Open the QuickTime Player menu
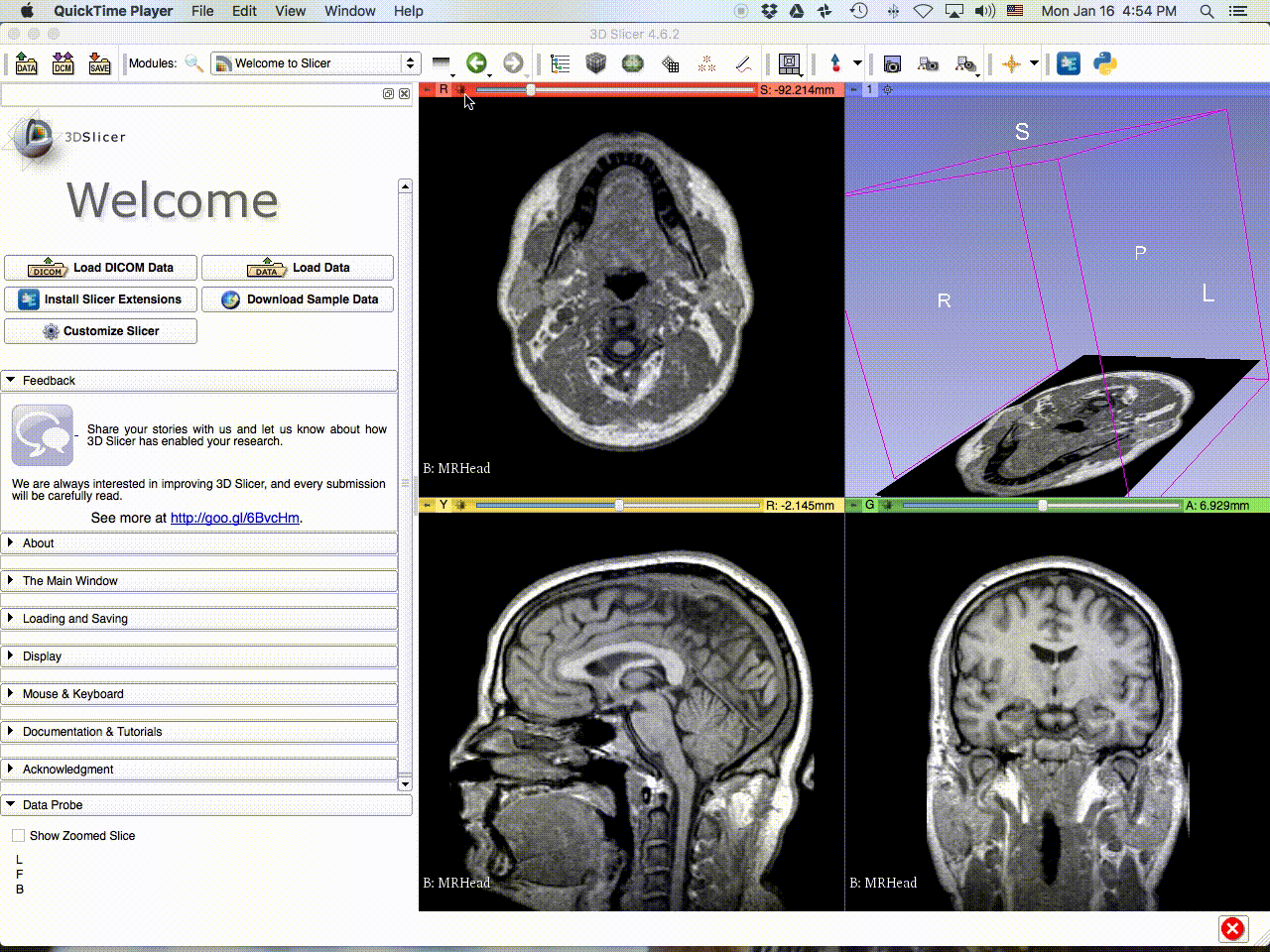Screen dimensions: 1270x952 coord(113,11)
